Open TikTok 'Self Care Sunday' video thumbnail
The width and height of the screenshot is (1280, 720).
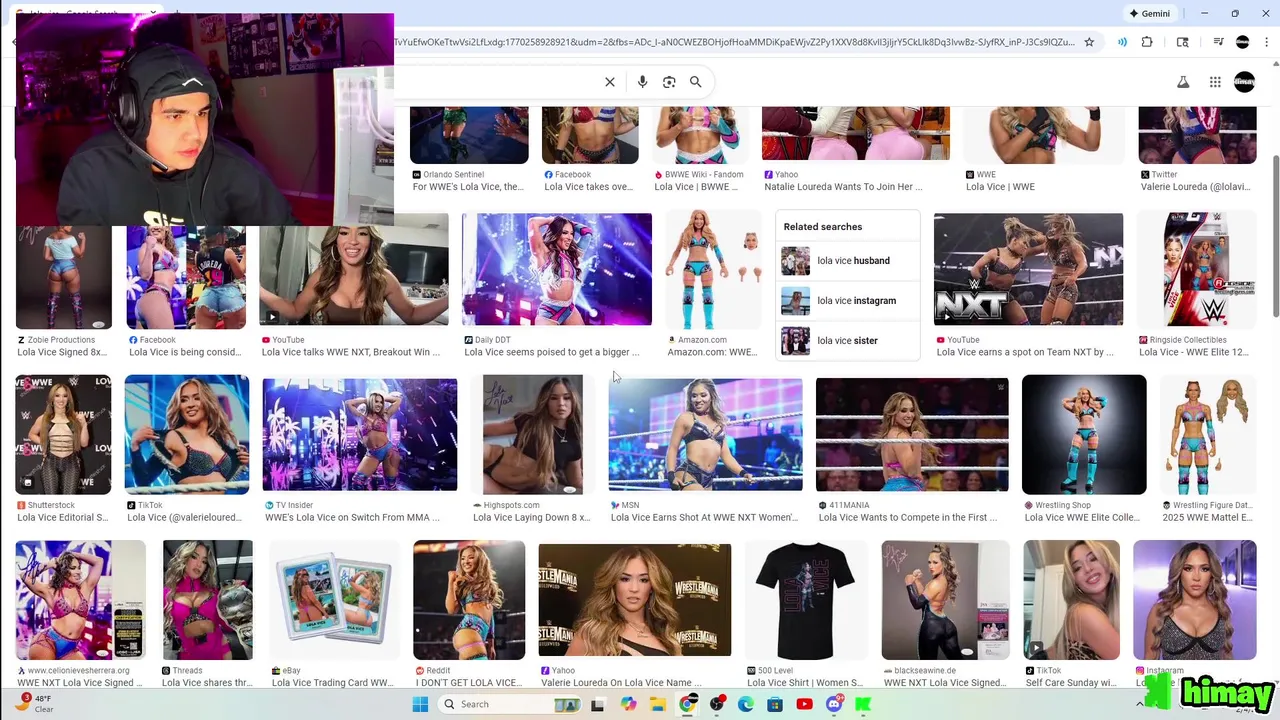[1071, 600]
